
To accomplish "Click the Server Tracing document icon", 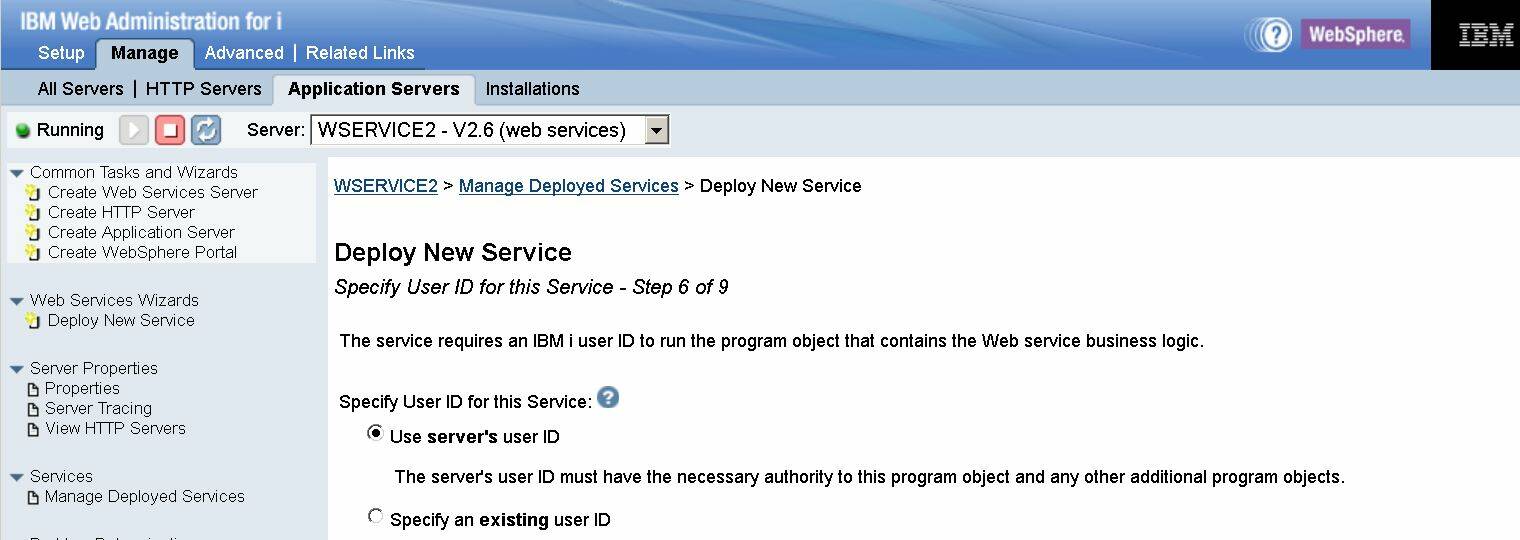I will (33, 409).
